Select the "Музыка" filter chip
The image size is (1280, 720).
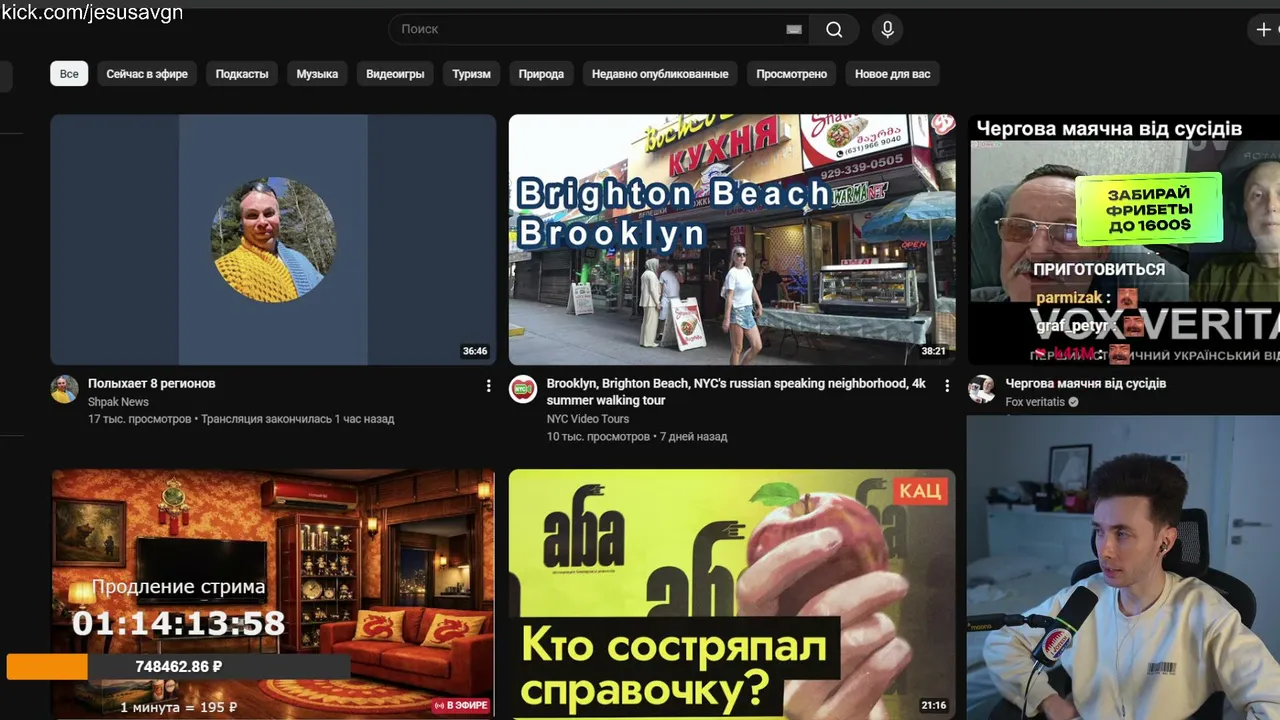[317, 74]
